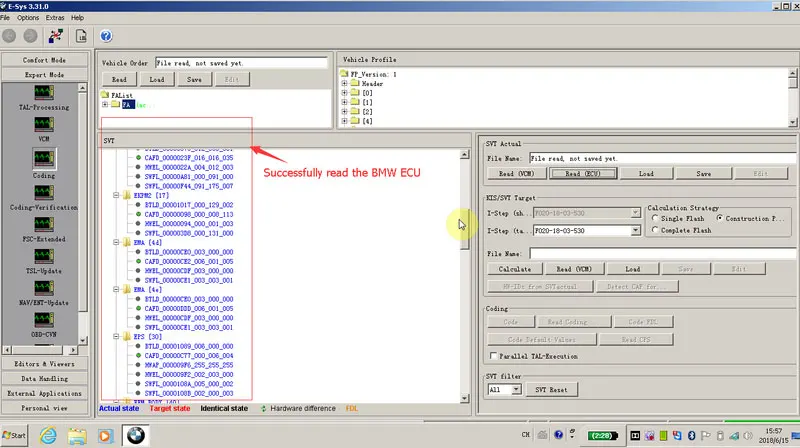Click Save button in SVT Actual
This screenshot has width=800, height=448.
coord(704,173)
